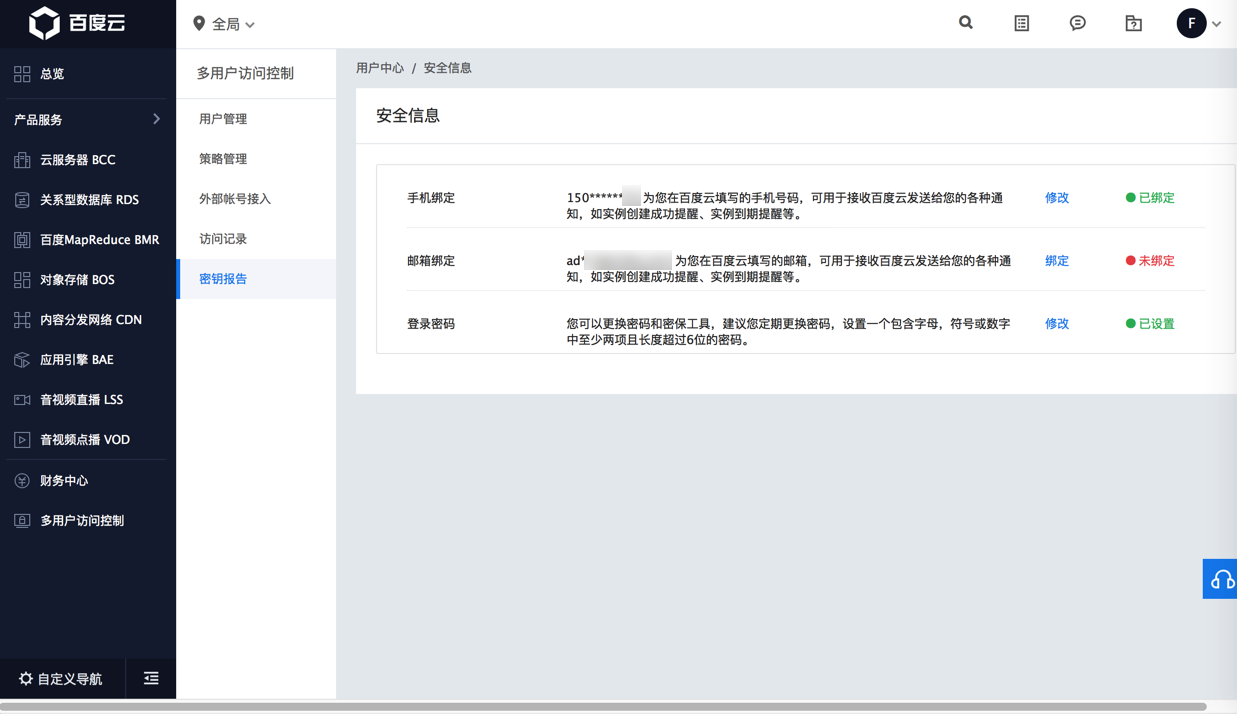Click the 安全信息 page heading
The image size is (1237, 714).
click(408, 116)
